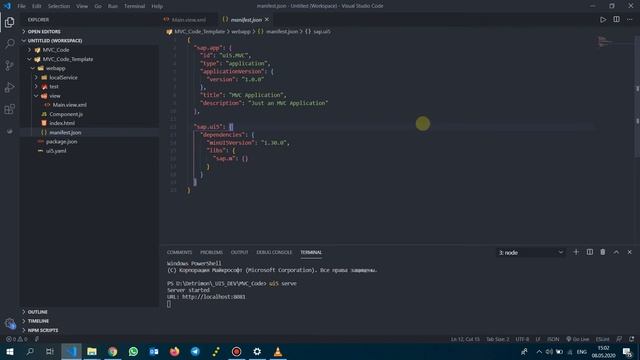This screenshot has width=640, height=360.
Task: Click the Tab Size status bar item
Action: pos(498,339)
